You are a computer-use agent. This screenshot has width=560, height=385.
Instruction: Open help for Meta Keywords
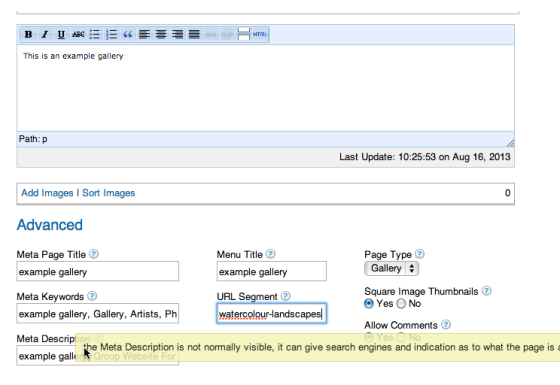(92, 296)
